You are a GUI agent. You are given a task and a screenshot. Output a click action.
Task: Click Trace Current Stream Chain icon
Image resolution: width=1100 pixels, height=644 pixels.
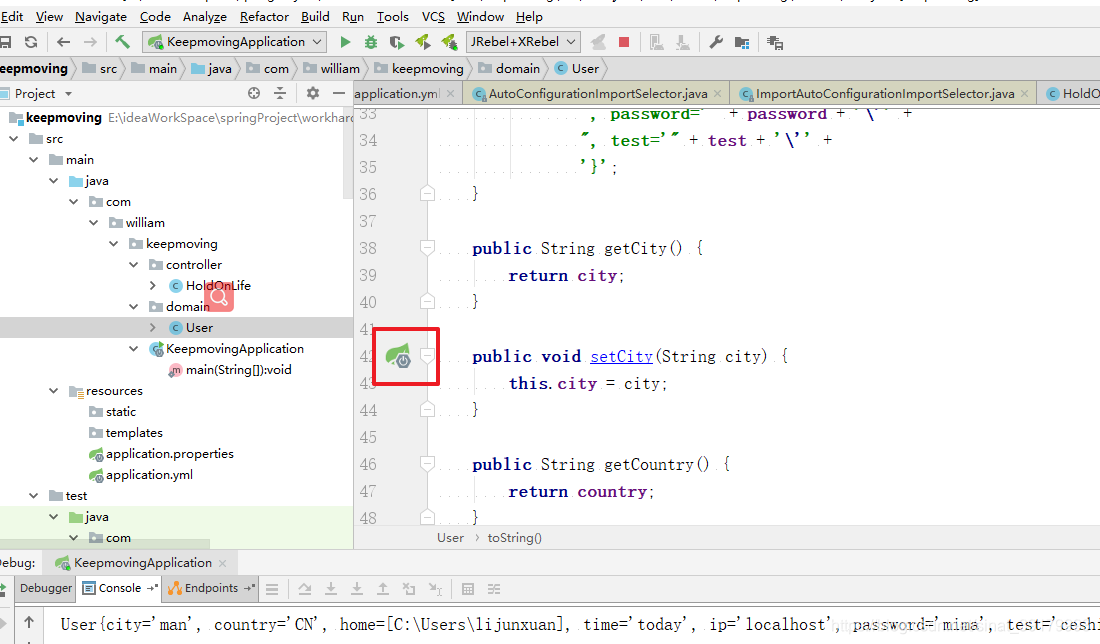coord(494,589)
